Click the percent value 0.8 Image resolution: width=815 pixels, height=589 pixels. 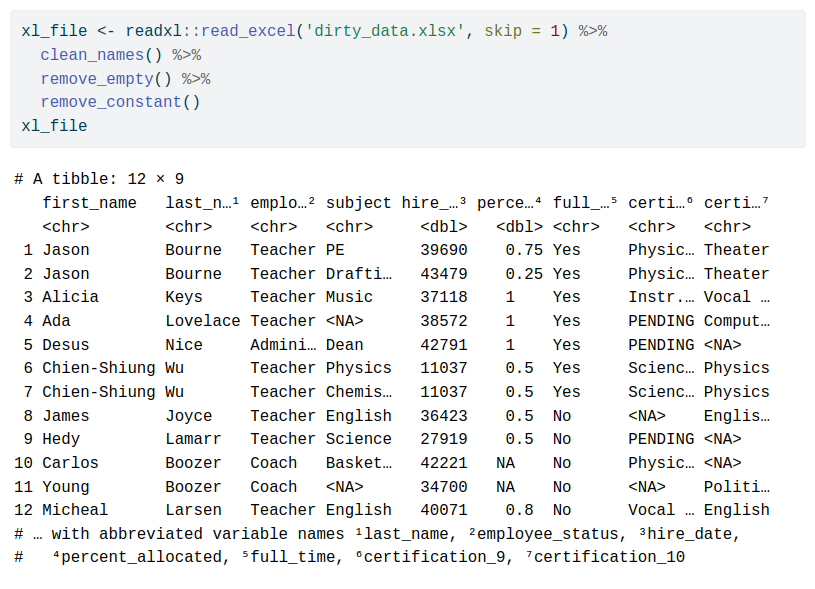[519, 510]
